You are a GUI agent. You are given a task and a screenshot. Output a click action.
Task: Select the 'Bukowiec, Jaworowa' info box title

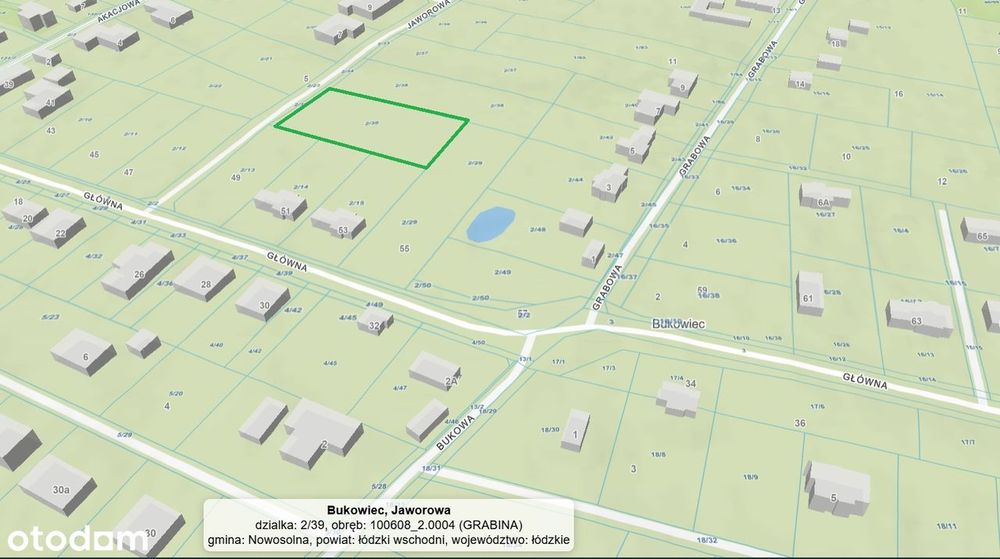[x=388, y=510]
